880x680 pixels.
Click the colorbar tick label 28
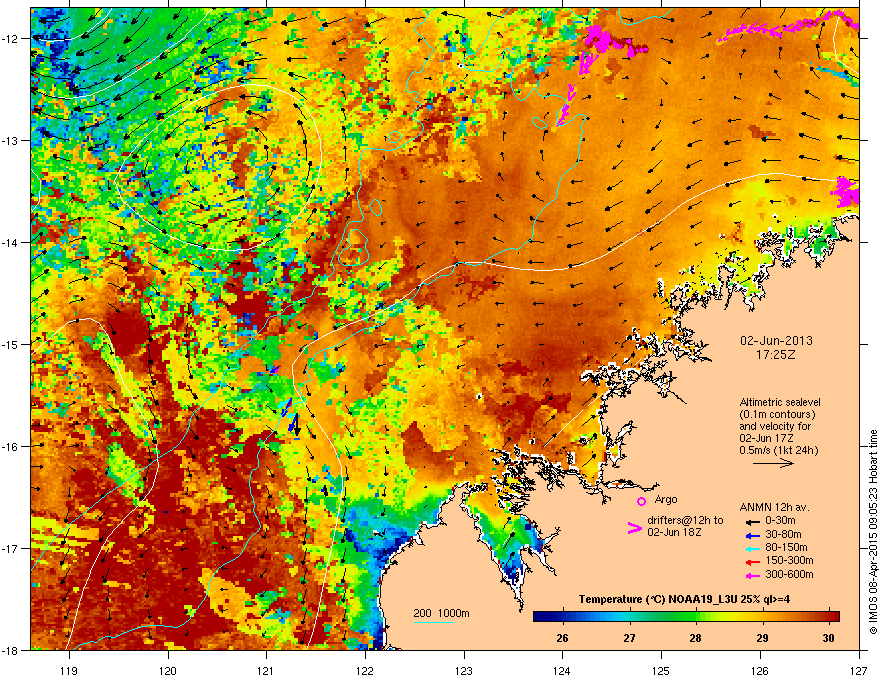695,638
